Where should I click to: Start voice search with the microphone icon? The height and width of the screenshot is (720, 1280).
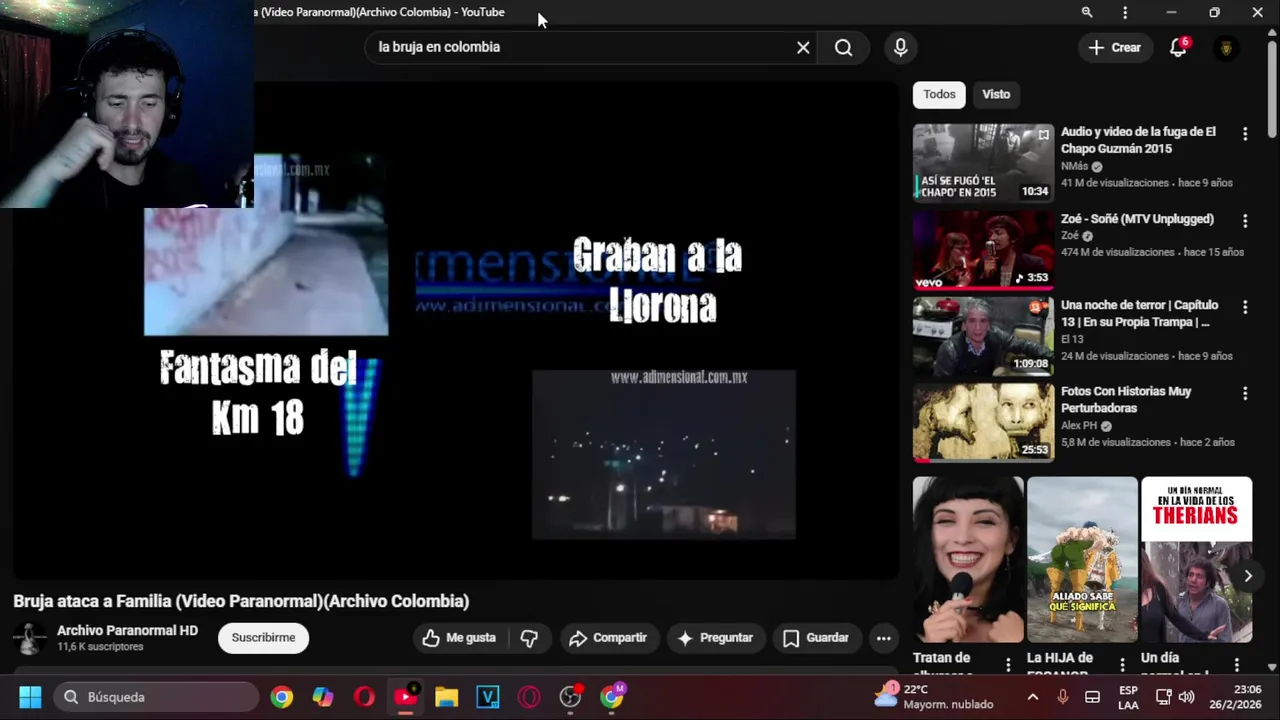pyautogui.click(x=900, y=47)
